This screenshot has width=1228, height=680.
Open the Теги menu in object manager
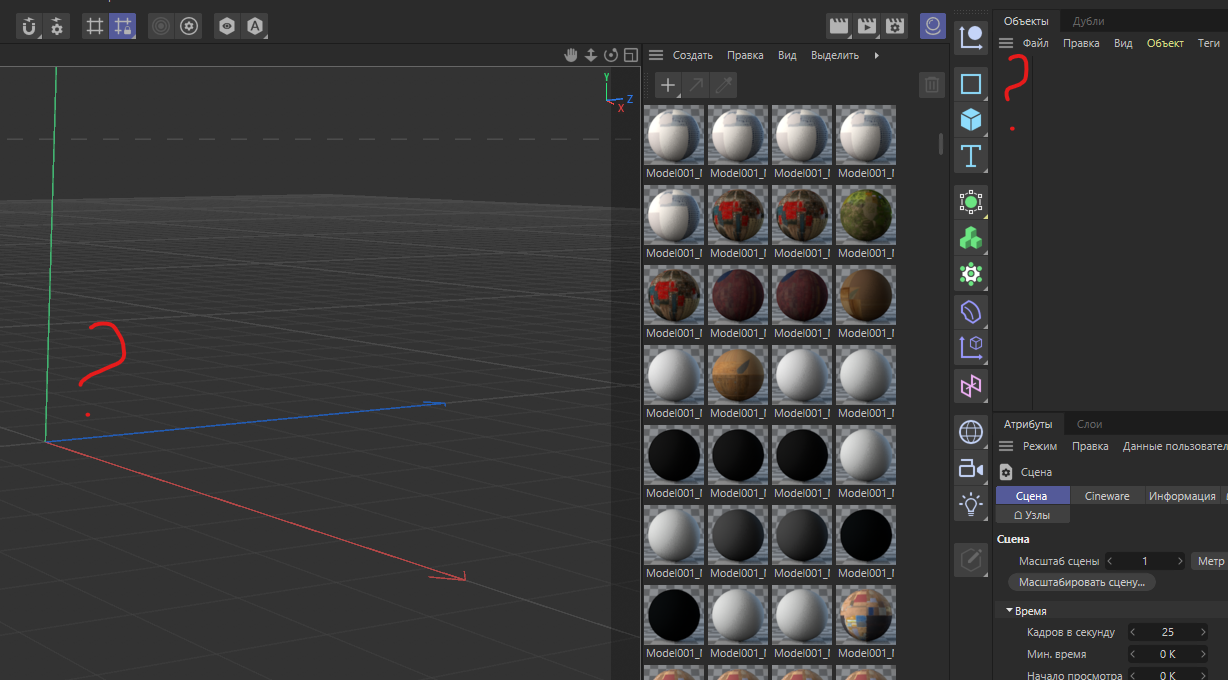pyautogui.click(x=1209, y=43)
